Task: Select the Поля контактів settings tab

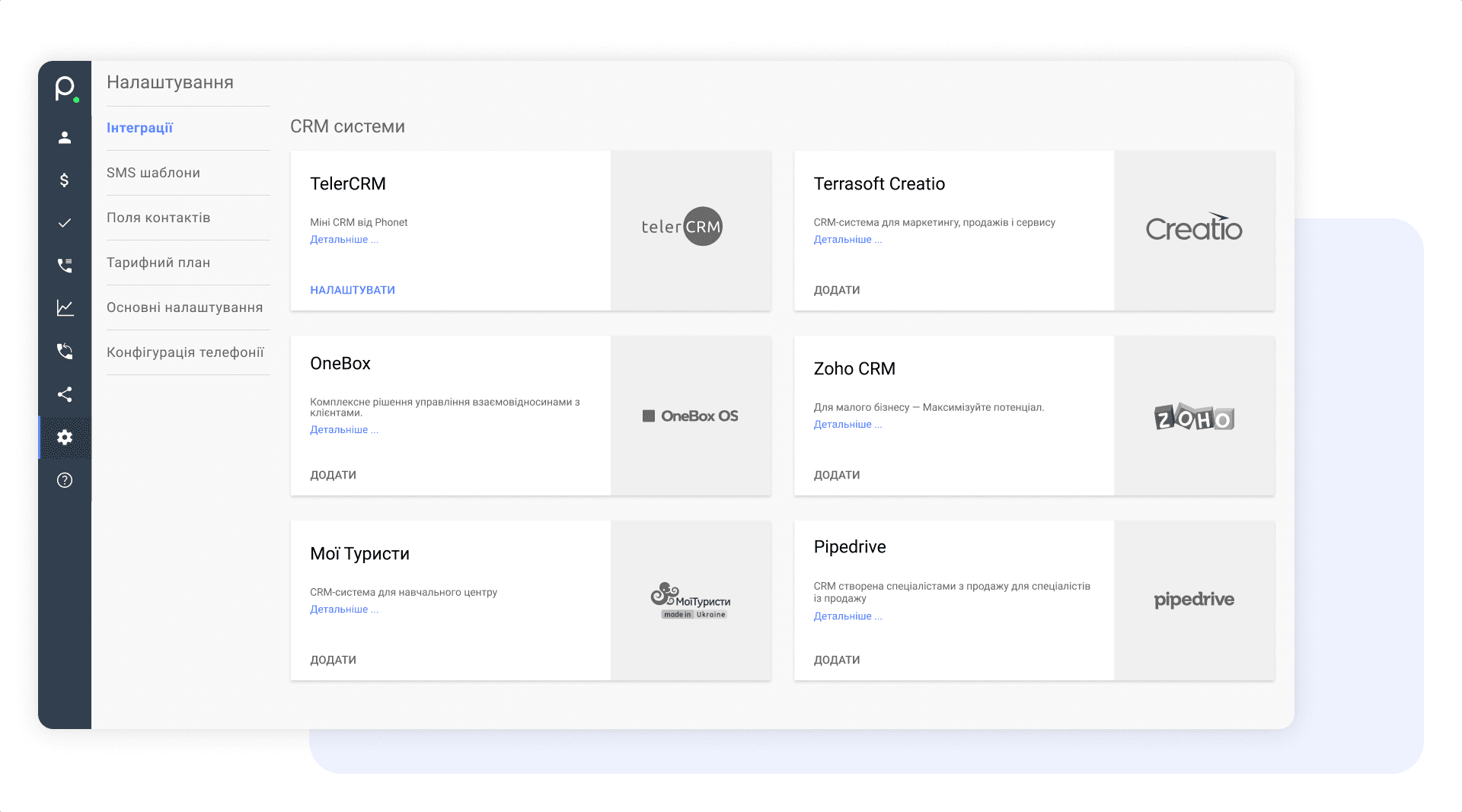Action: (x=158, y=218)
